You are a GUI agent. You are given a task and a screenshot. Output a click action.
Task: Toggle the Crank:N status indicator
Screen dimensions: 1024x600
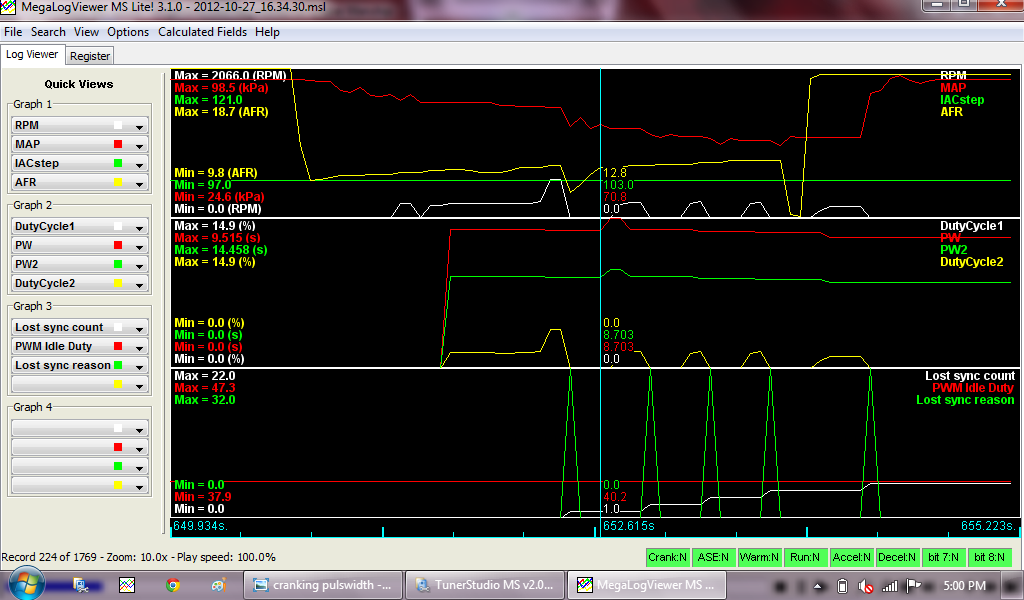click(x=668, y=557)
